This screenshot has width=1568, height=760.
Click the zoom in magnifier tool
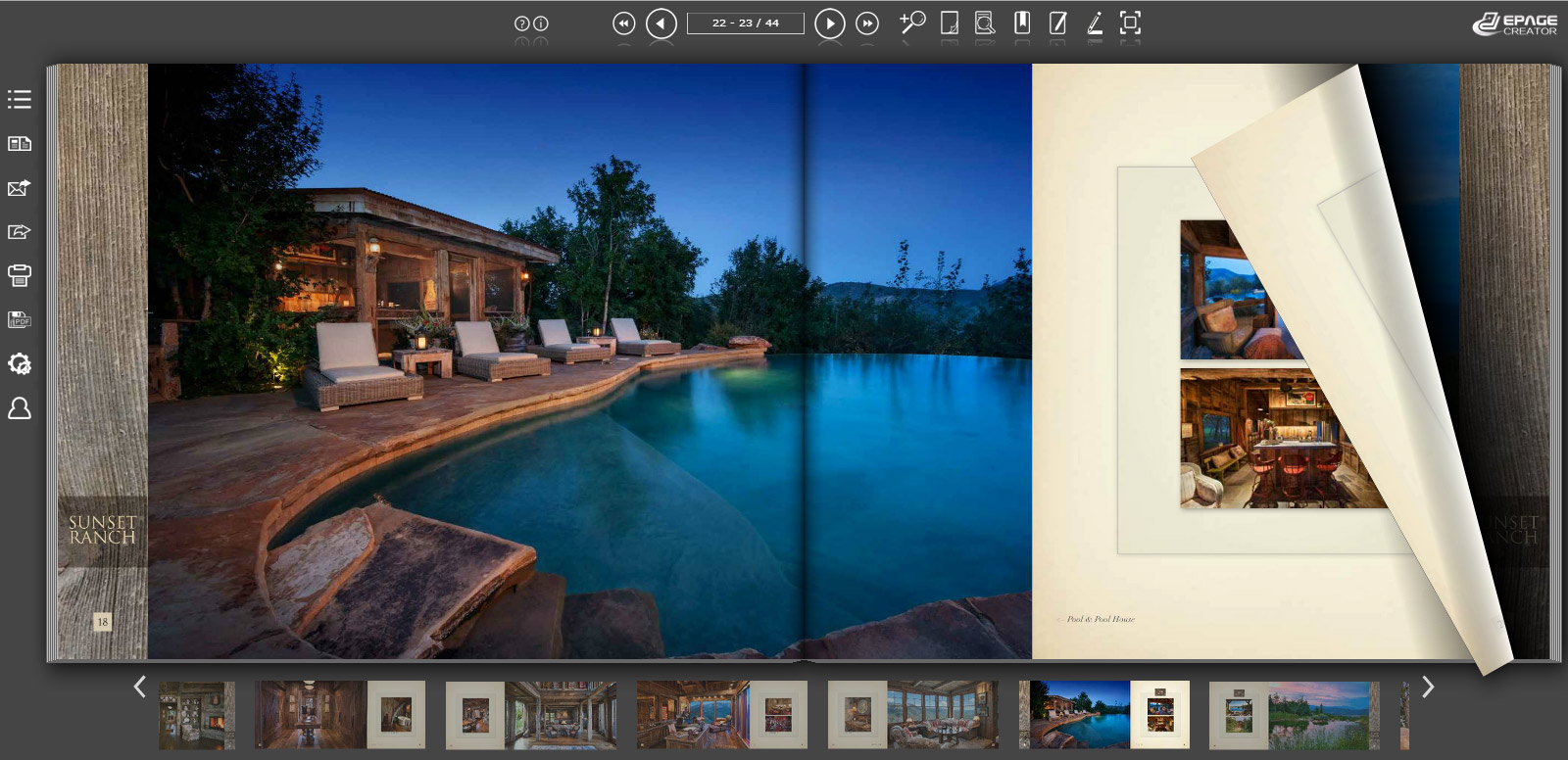pos(912,23)
